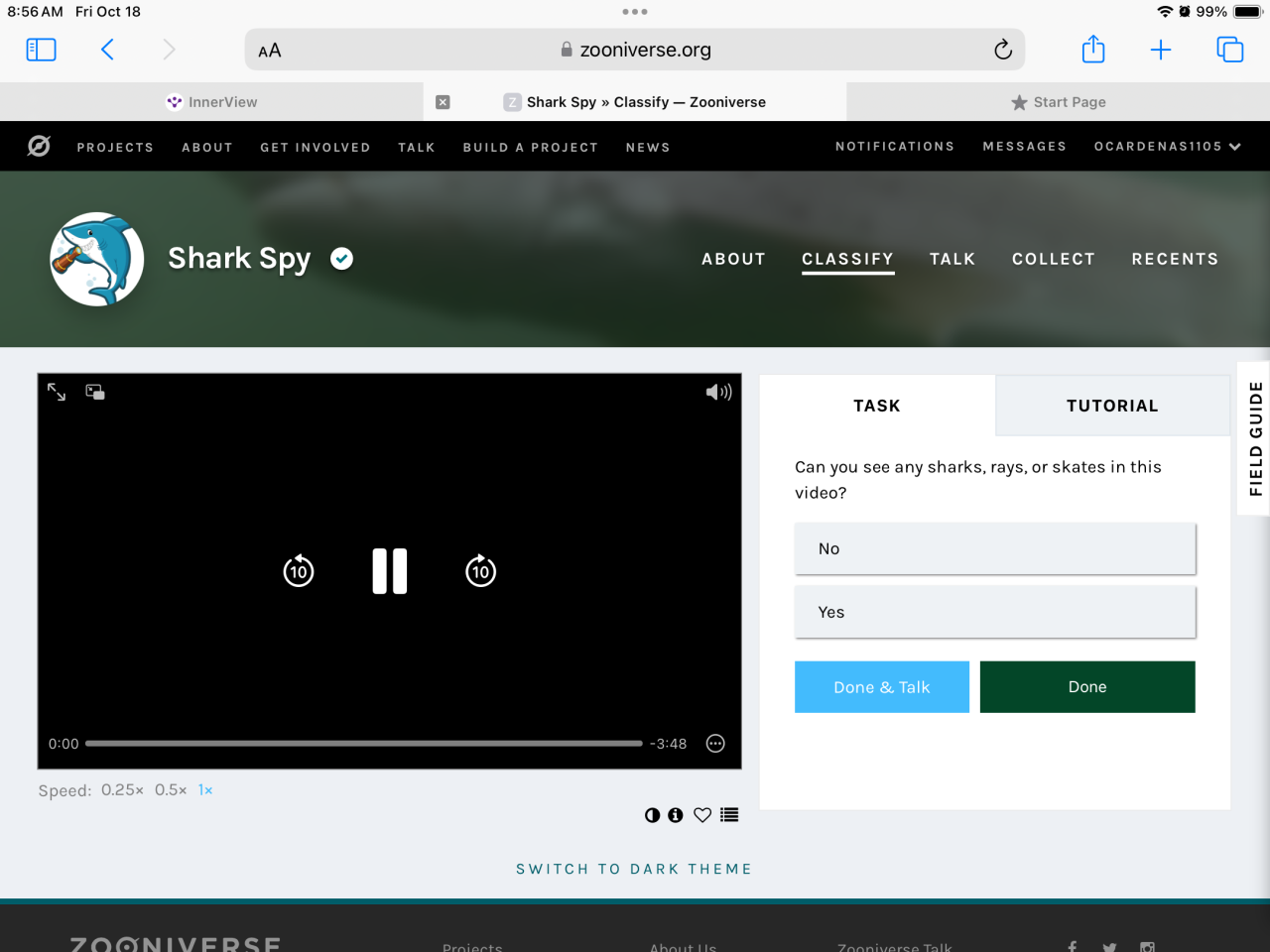Choose the No answer
Screen dimensions: 1270x952
995,548
